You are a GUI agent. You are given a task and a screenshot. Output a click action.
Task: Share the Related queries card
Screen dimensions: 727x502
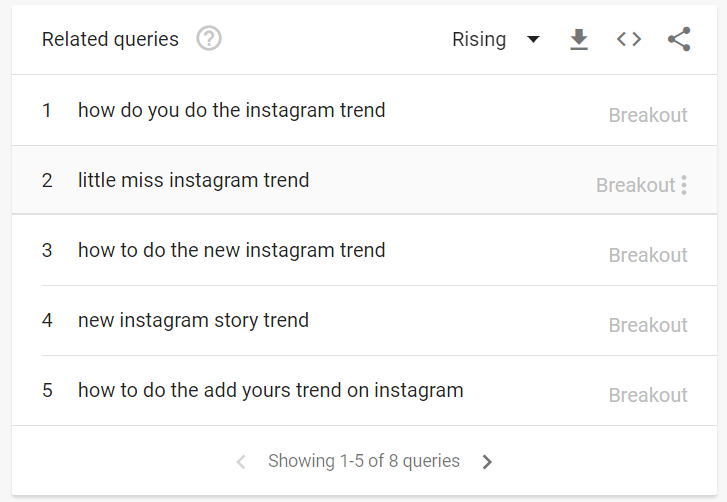tap(679, 39)
